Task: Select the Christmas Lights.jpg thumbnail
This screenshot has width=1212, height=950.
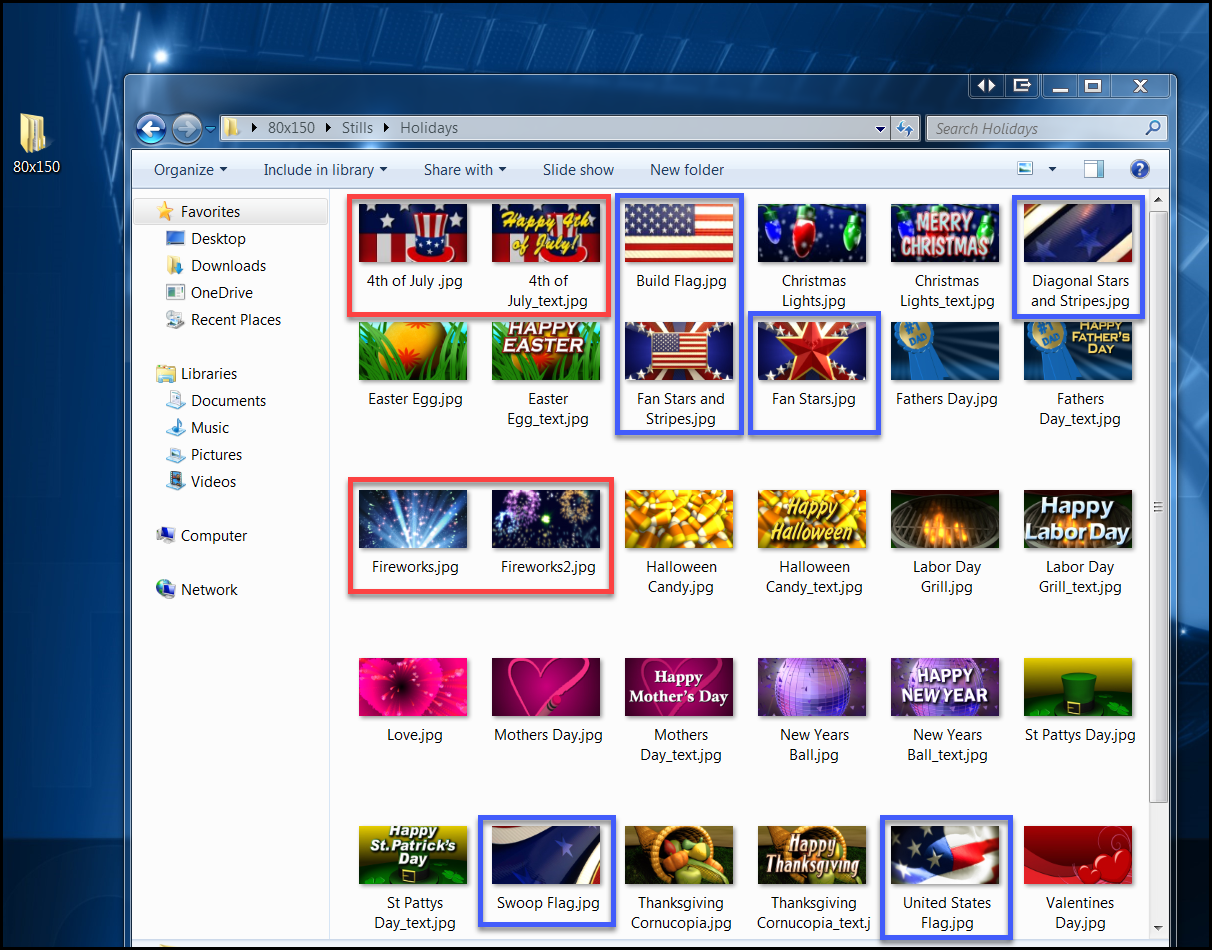Action: (812, 233)
